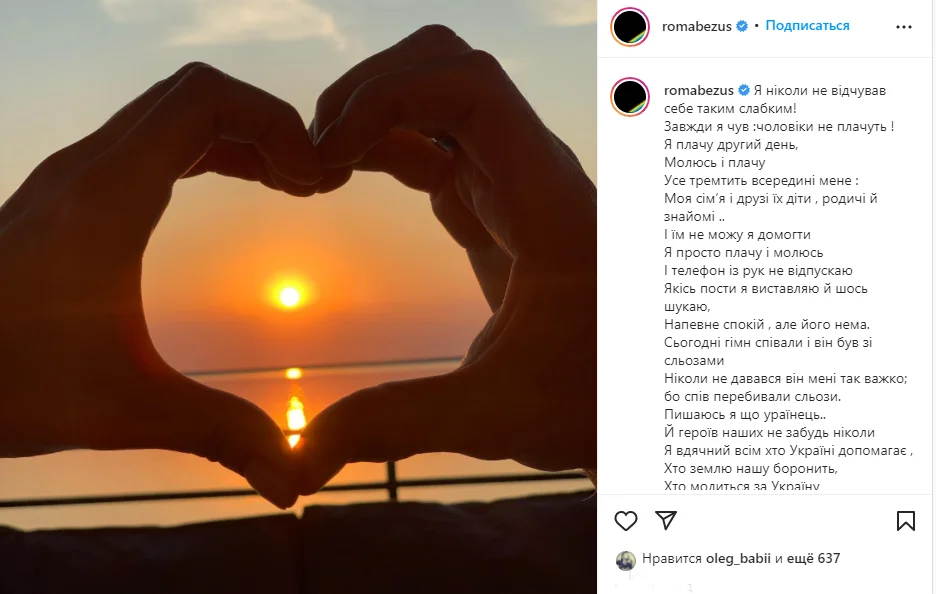This screenshot has width=936, height=594.
Task: Save the post with the bookmark icon
Action: click(905, 520)
